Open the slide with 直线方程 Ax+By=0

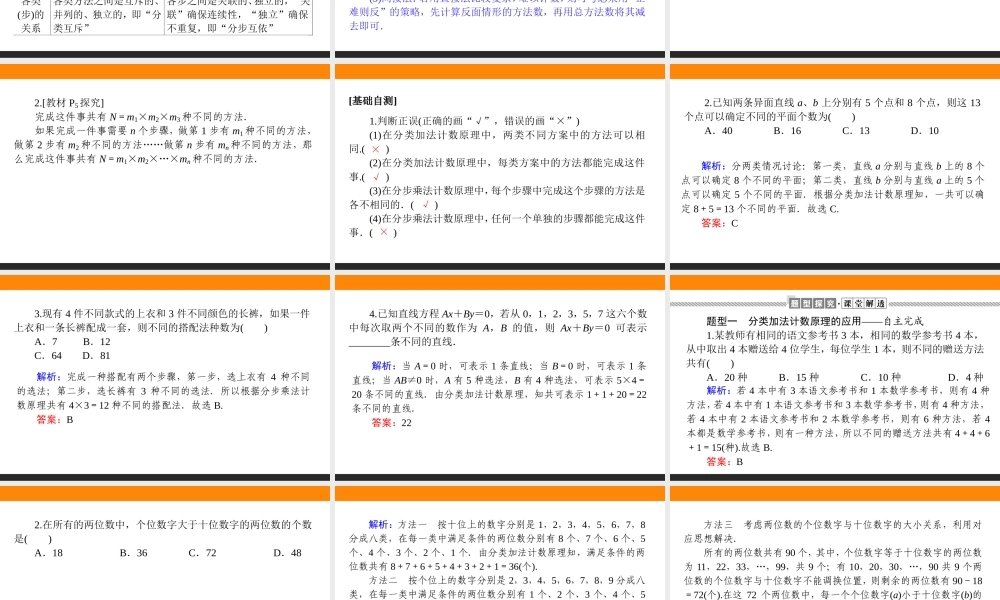pos(499,378)
